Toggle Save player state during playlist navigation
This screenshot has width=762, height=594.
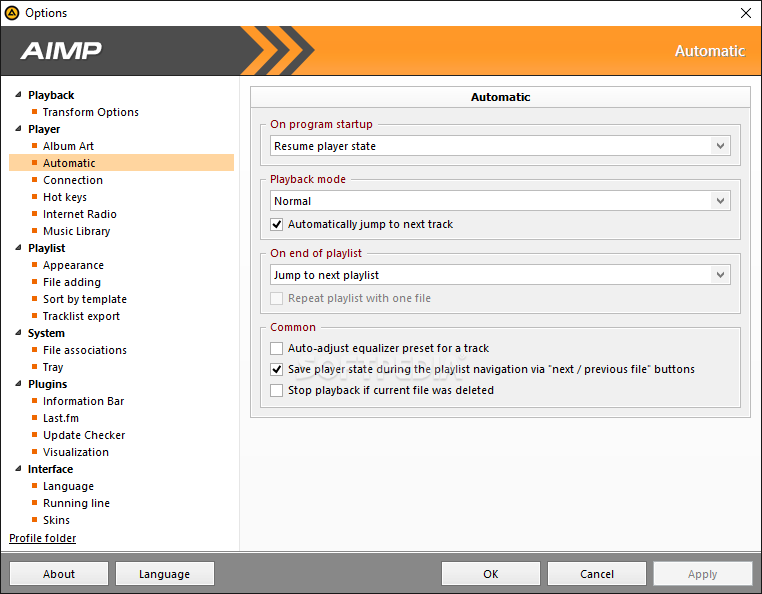pos(277,369)
